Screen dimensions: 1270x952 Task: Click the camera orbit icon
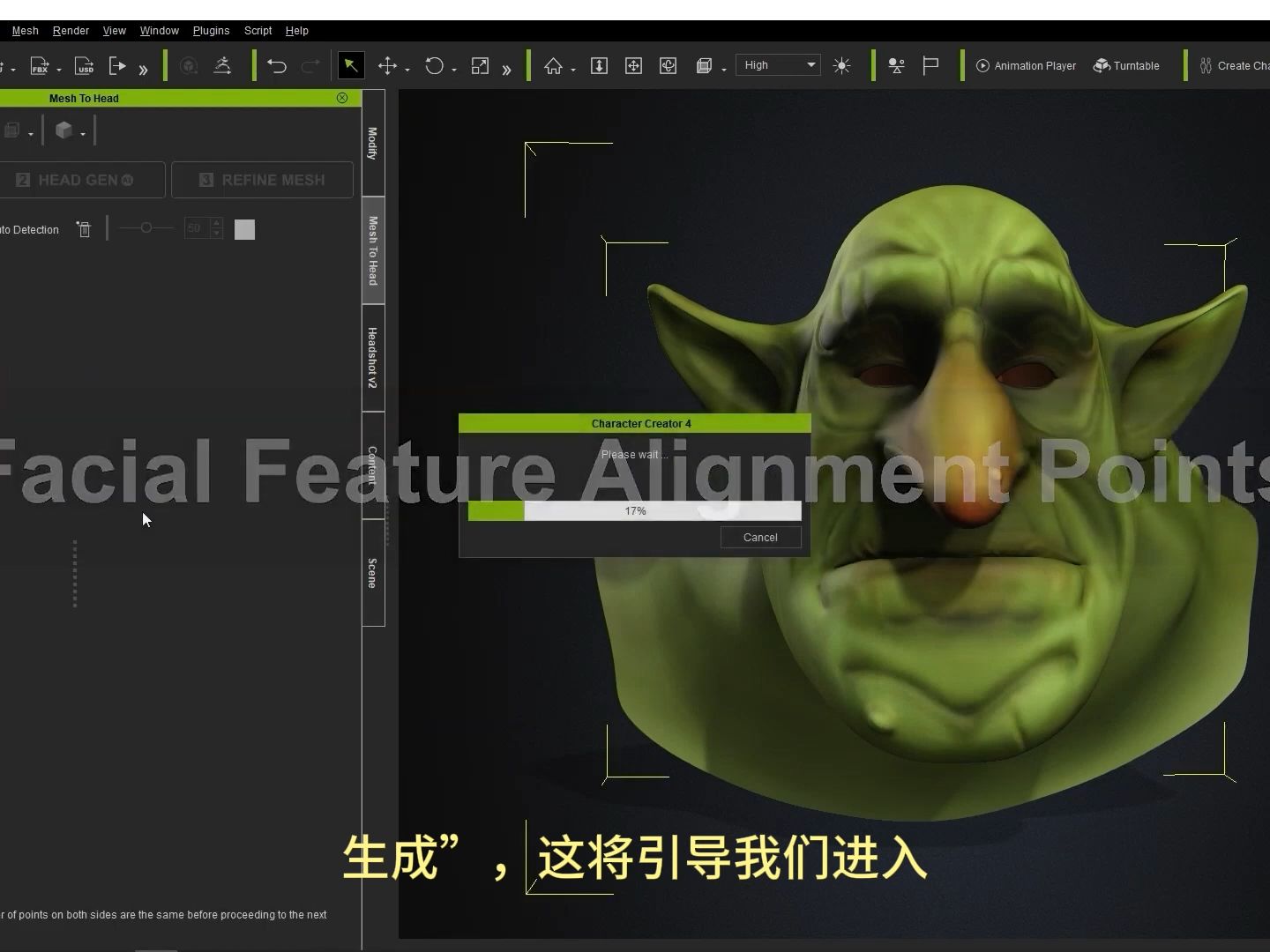[669, 66]
